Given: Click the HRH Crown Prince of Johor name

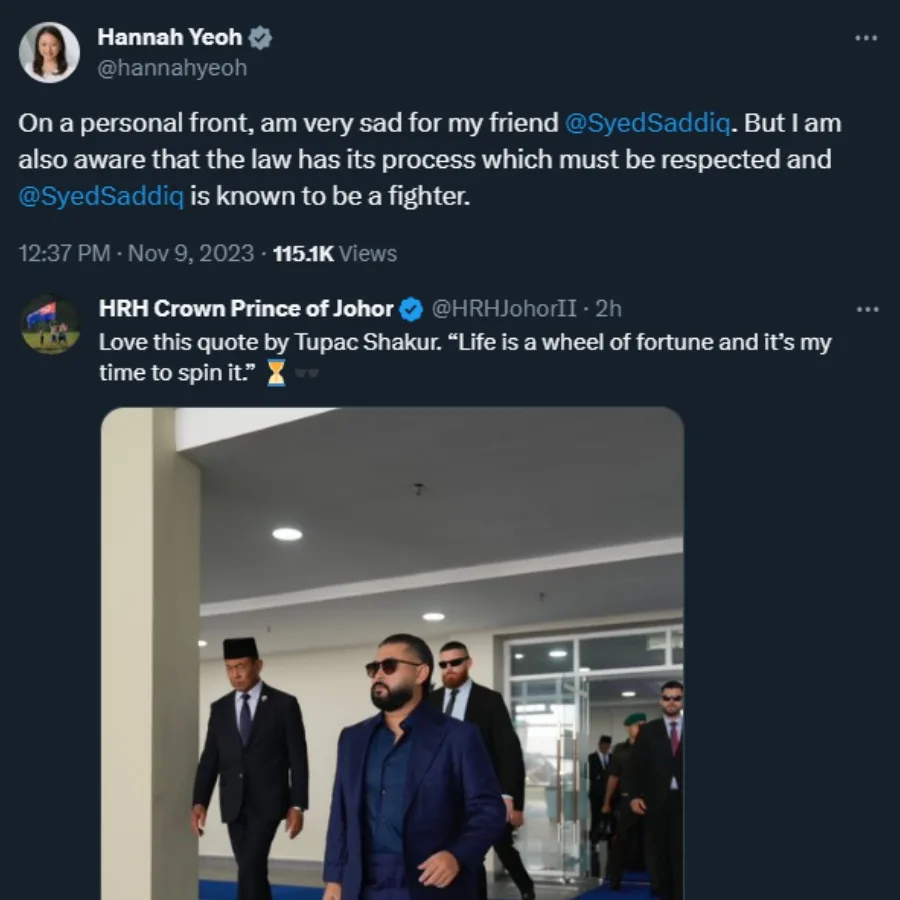Looking at the screenshot, I should (x=245, y=309).
